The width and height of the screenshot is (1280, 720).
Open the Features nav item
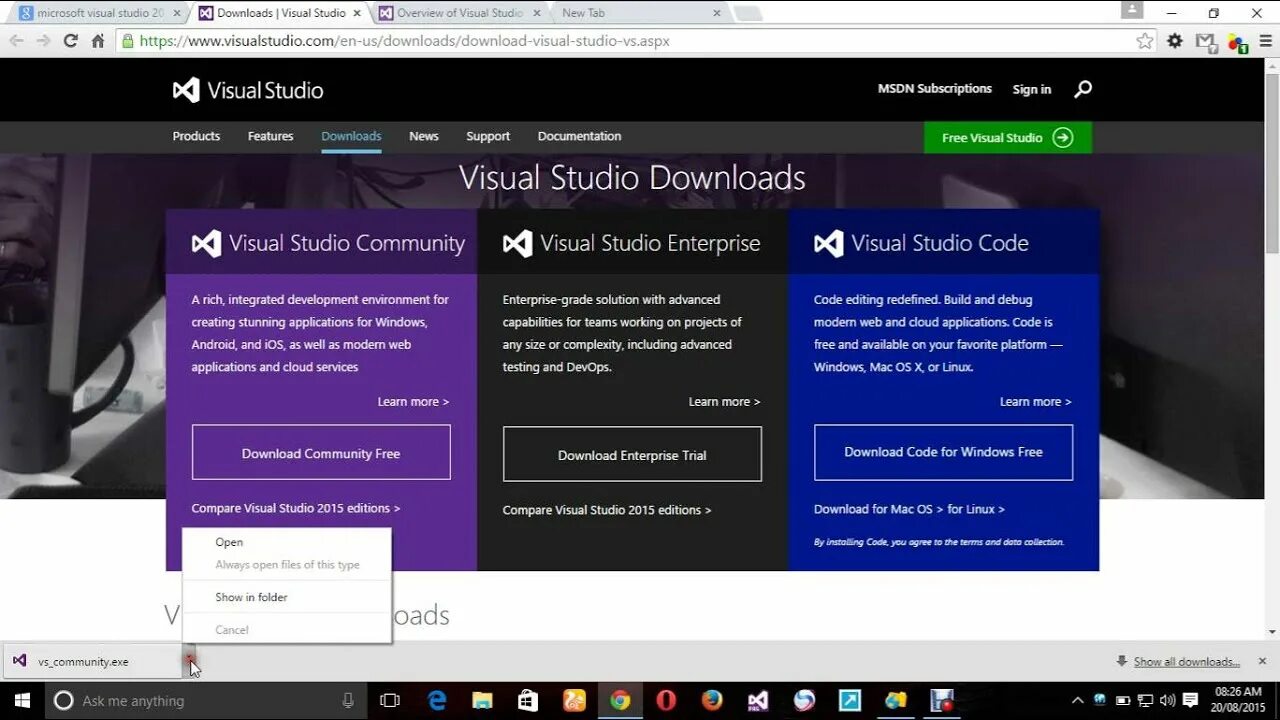(x=270, y=136)
